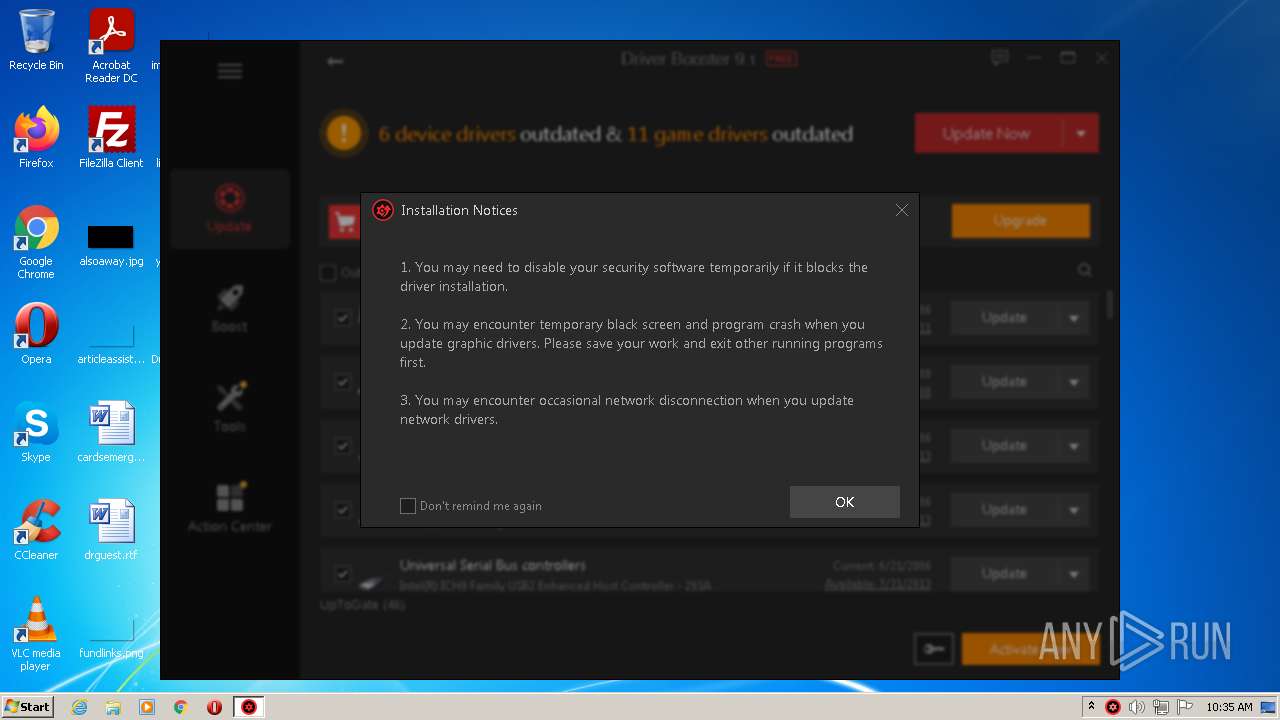Expand the dropdown beside the USB controllers Update button
Screen dimensions: 1280x720
[1074, 574]
